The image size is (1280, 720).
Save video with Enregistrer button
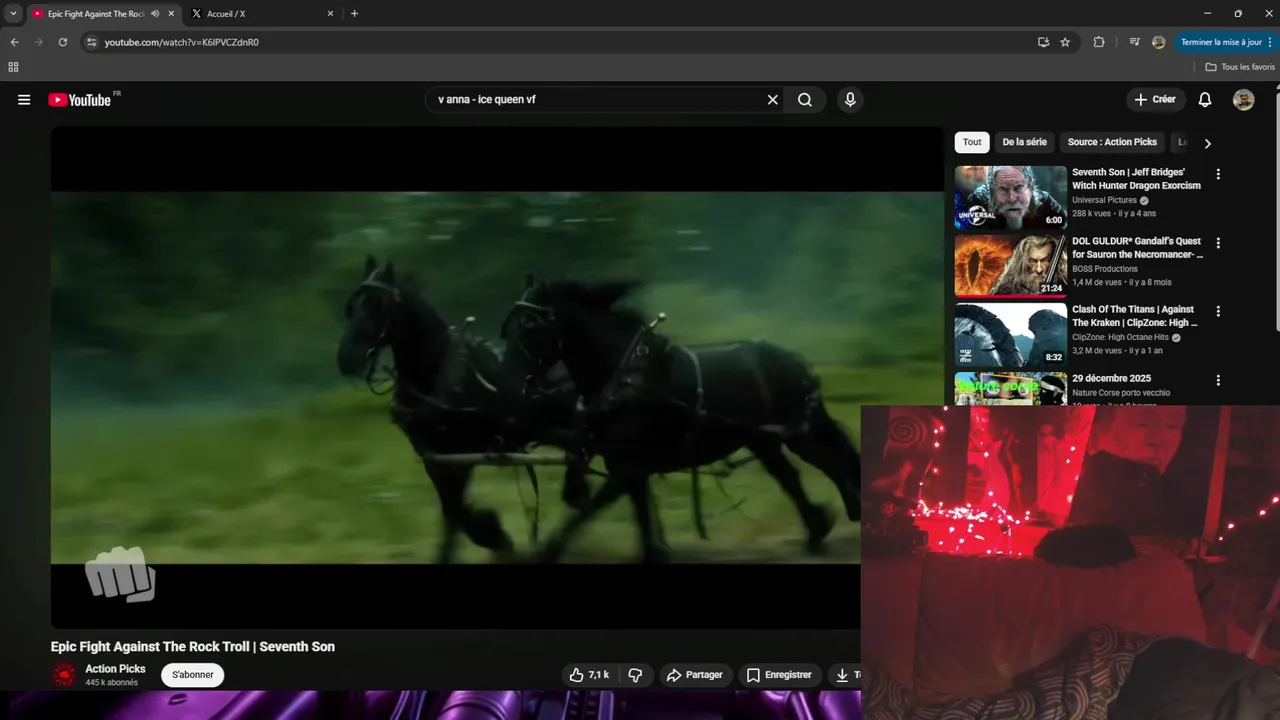[x=779, y=675]
